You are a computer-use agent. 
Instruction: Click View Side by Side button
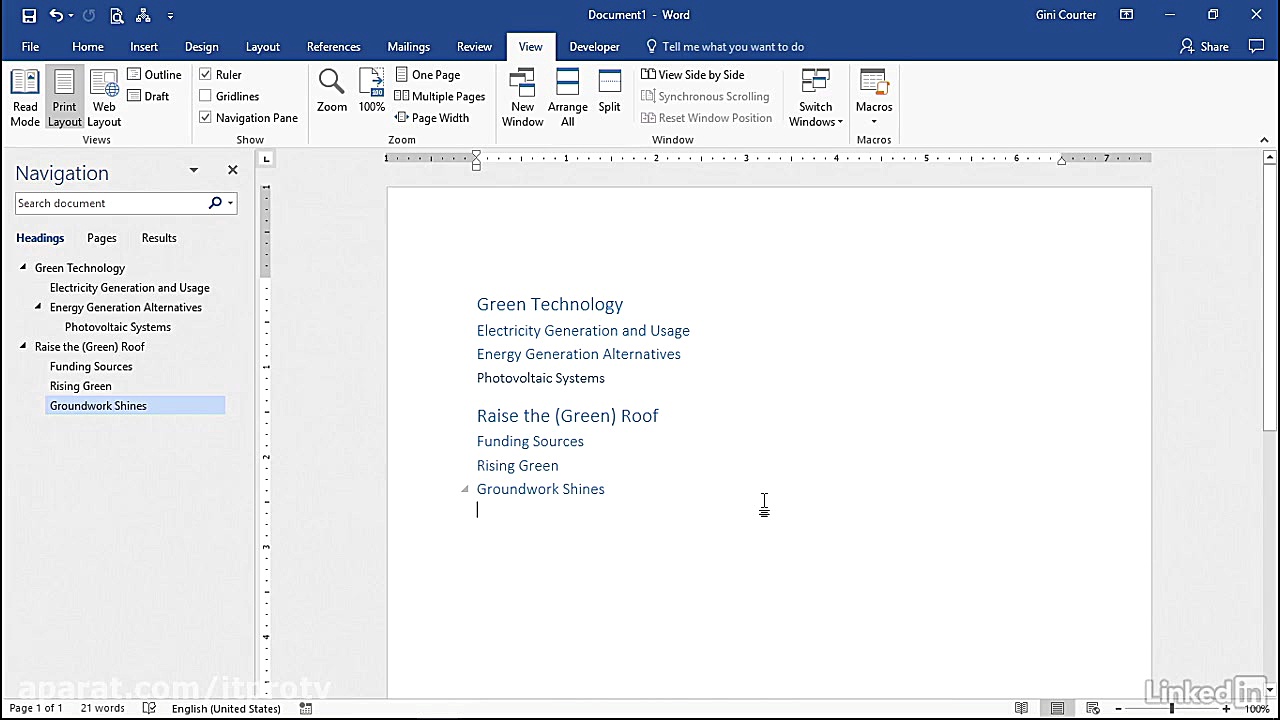click(x=693, y=74)
